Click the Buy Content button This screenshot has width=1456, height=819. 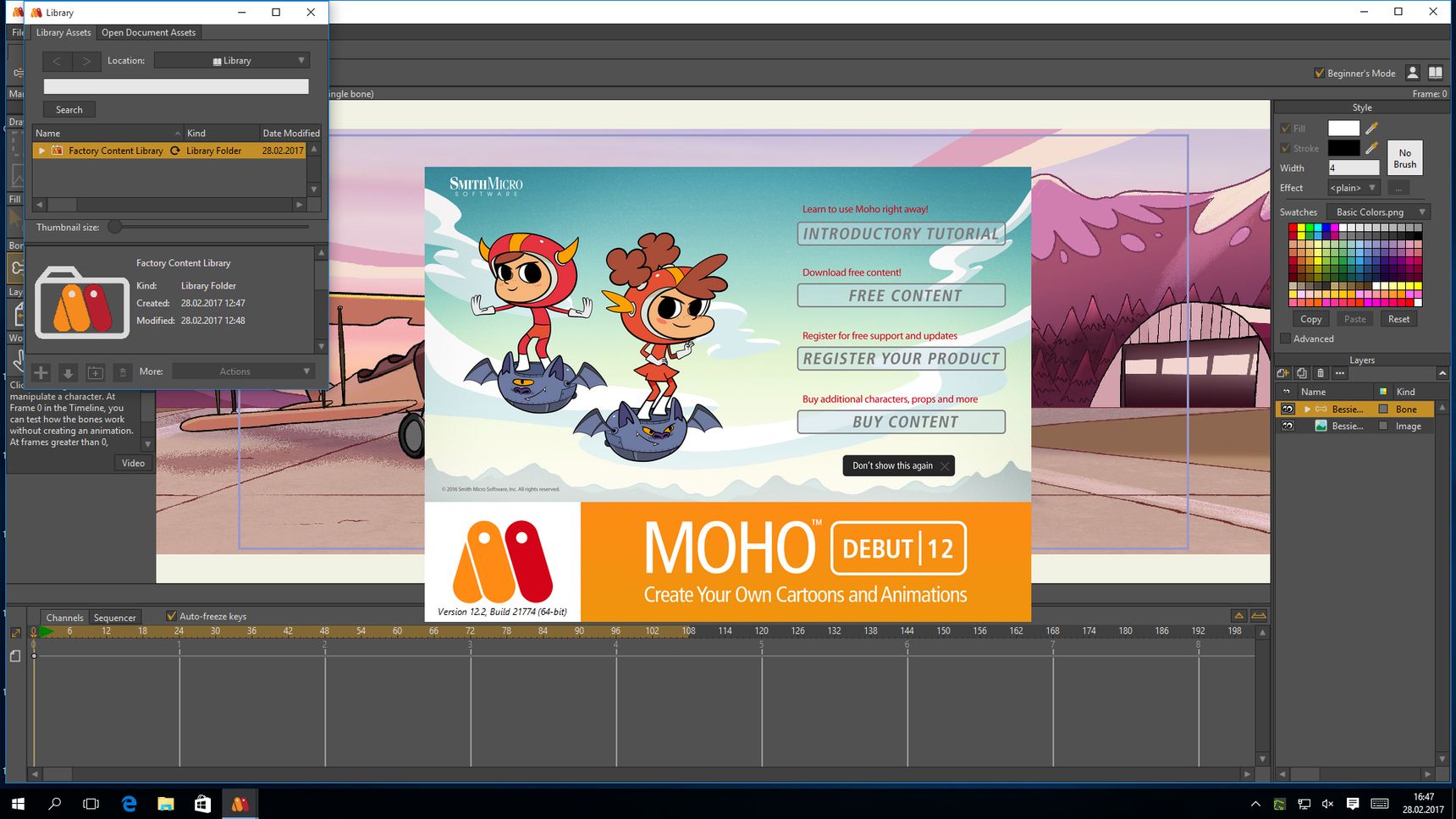901,421
